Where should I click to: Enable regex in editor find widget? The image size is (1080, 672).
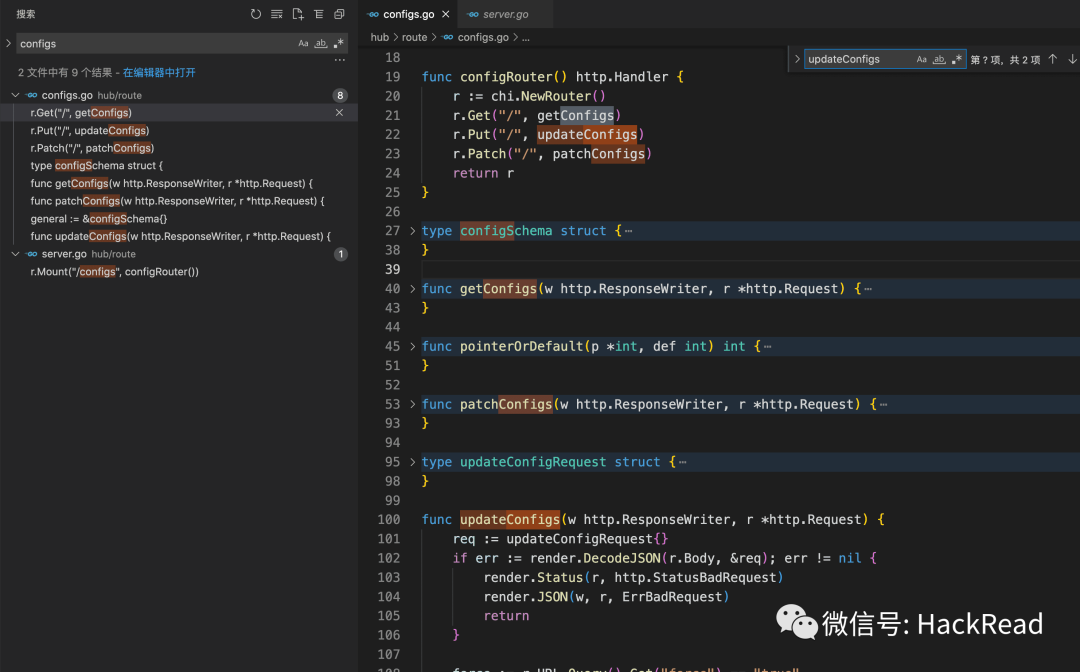pos(957,59)
